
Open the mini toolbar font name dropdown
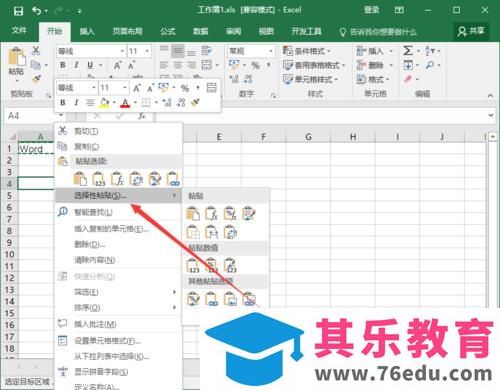(94, 88)
